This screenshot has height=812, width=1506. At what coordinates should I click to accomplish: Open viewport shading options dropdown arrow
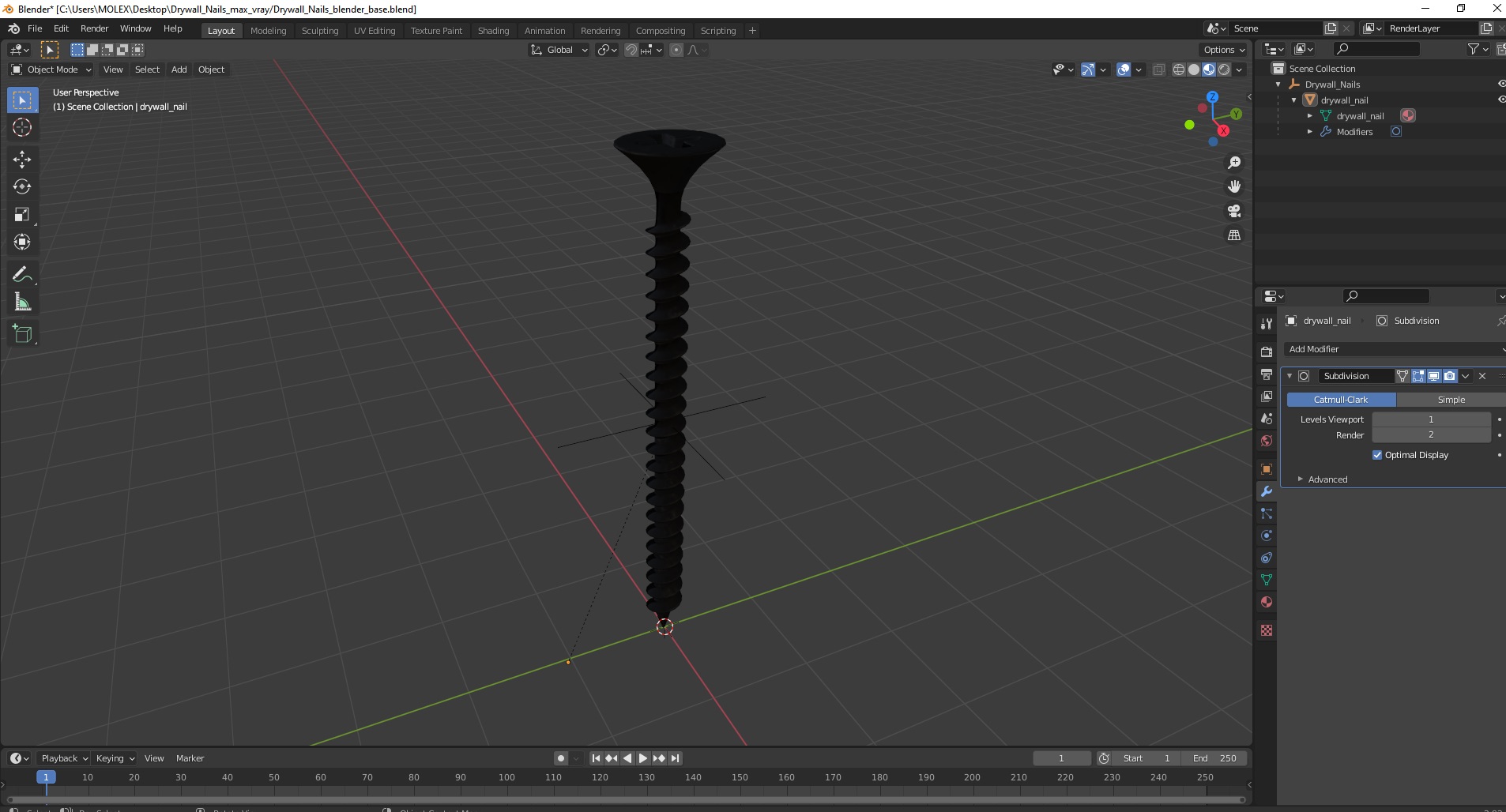click(1240, 70)
